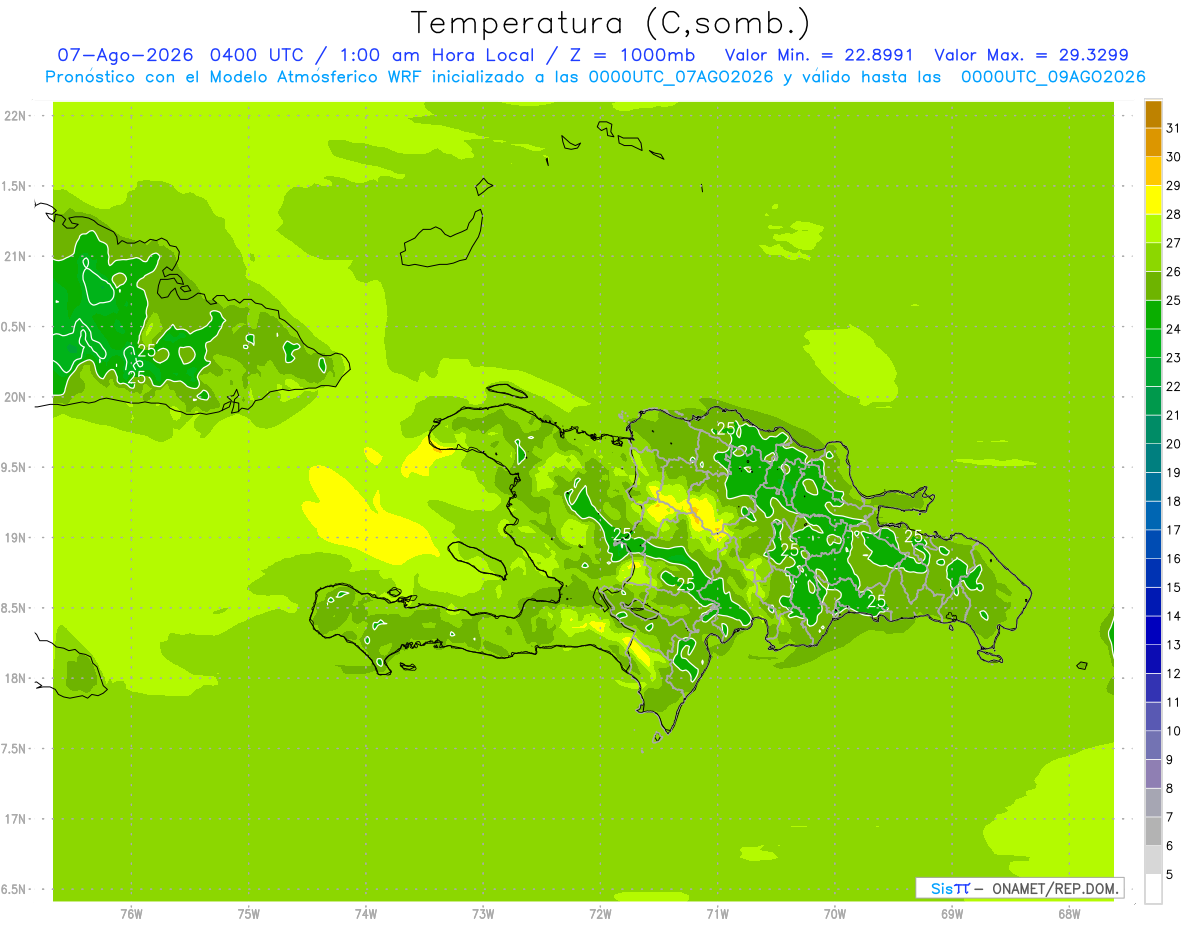Click the '0000UTC_07AGO2026' initialization time text
The height and width of the screenshot is (927, 1200).
681,77
